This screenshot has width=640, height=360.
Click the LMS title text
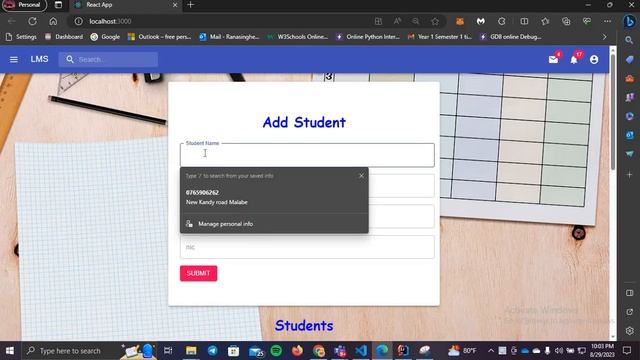coord(39,59)
